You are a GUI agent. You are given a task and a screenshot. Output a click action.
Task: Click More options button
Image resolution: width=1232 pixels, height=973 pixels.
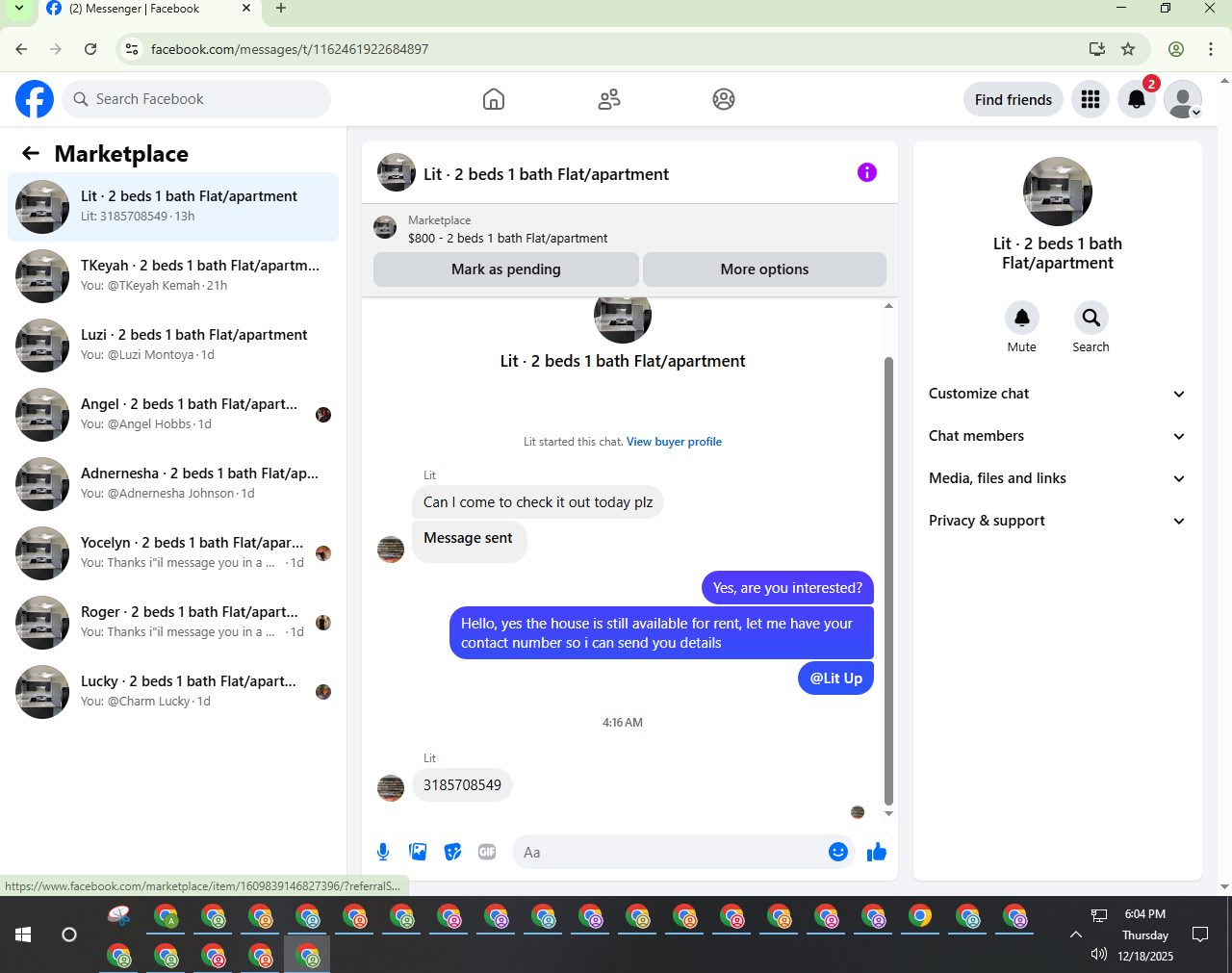764,269
